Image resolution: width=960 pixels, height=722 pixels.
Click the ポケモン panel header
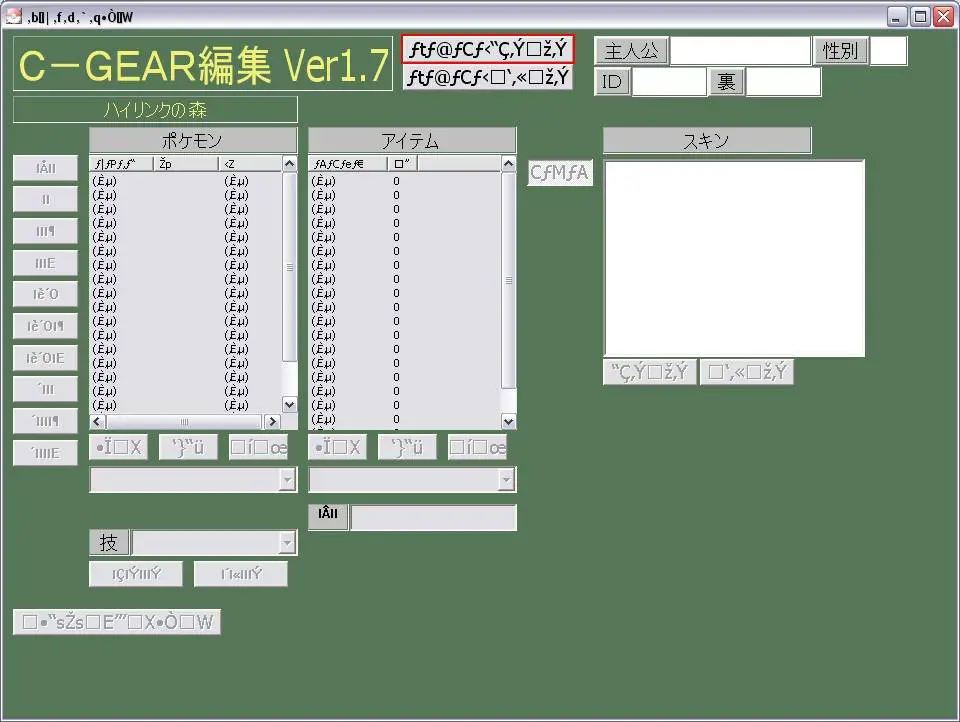(193, 140)
